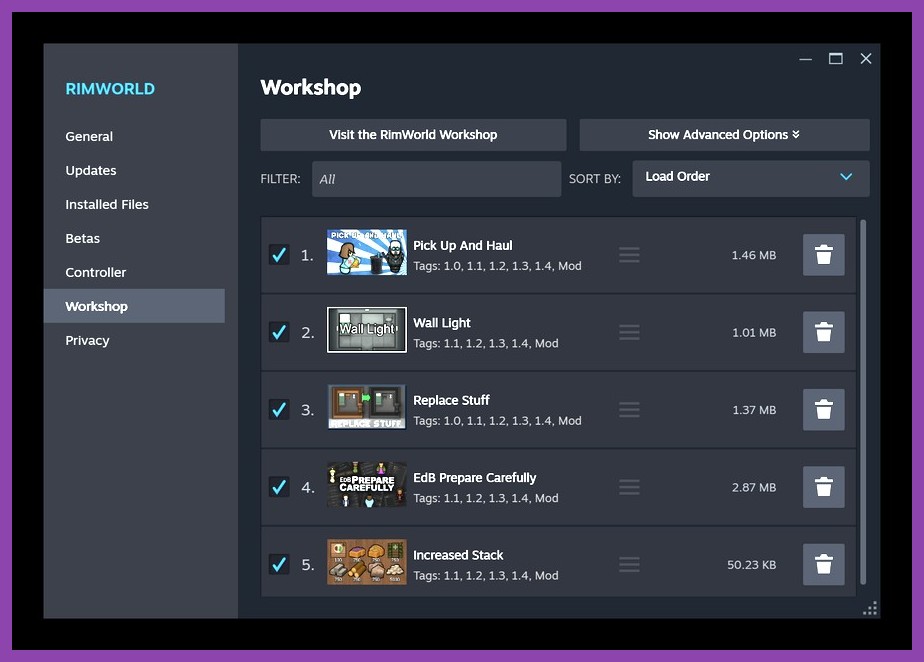
Task: Click the Wall Light mod name
Action: point(442,323)
